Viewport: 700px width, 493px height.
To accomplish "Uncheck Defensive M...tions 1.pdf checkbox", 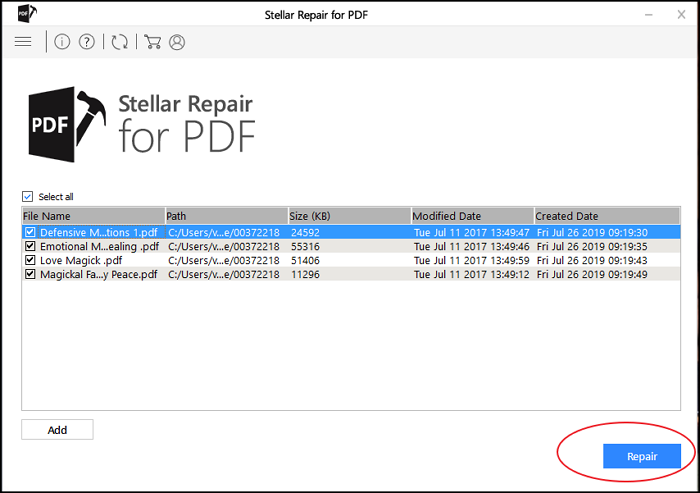I will tap(30, 232).
